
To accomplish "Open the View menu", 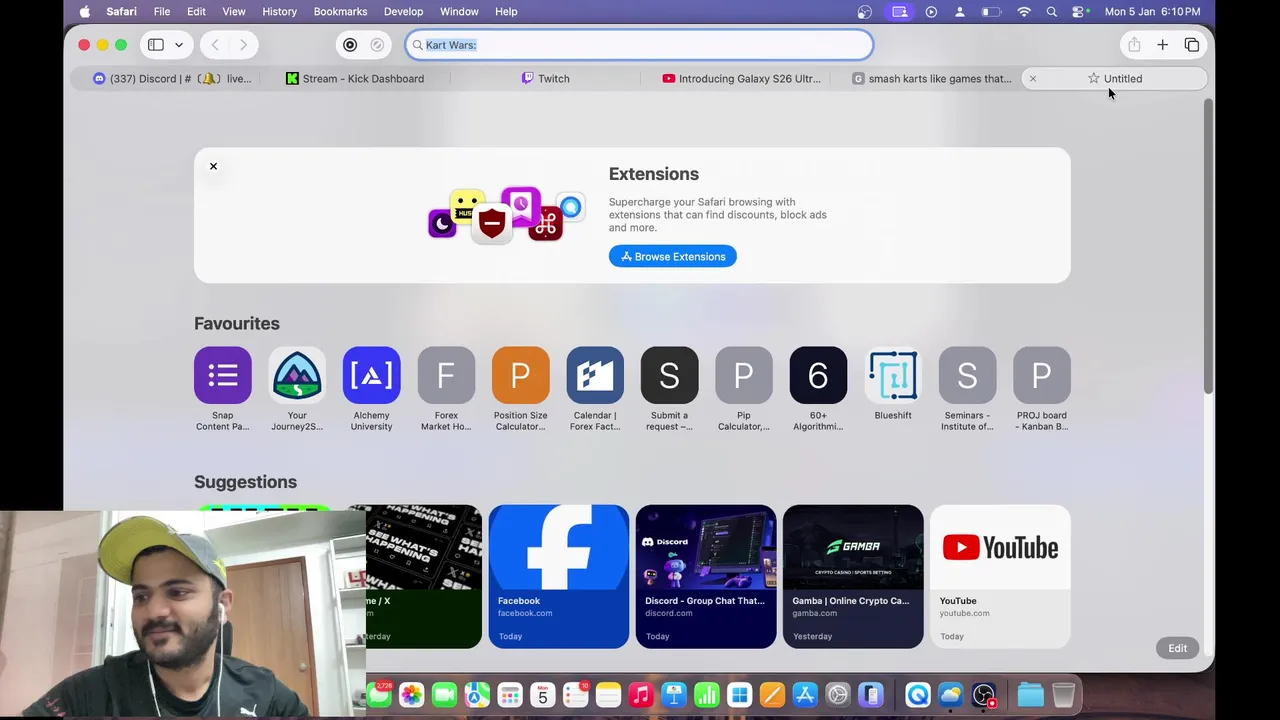I will [234, 11].
